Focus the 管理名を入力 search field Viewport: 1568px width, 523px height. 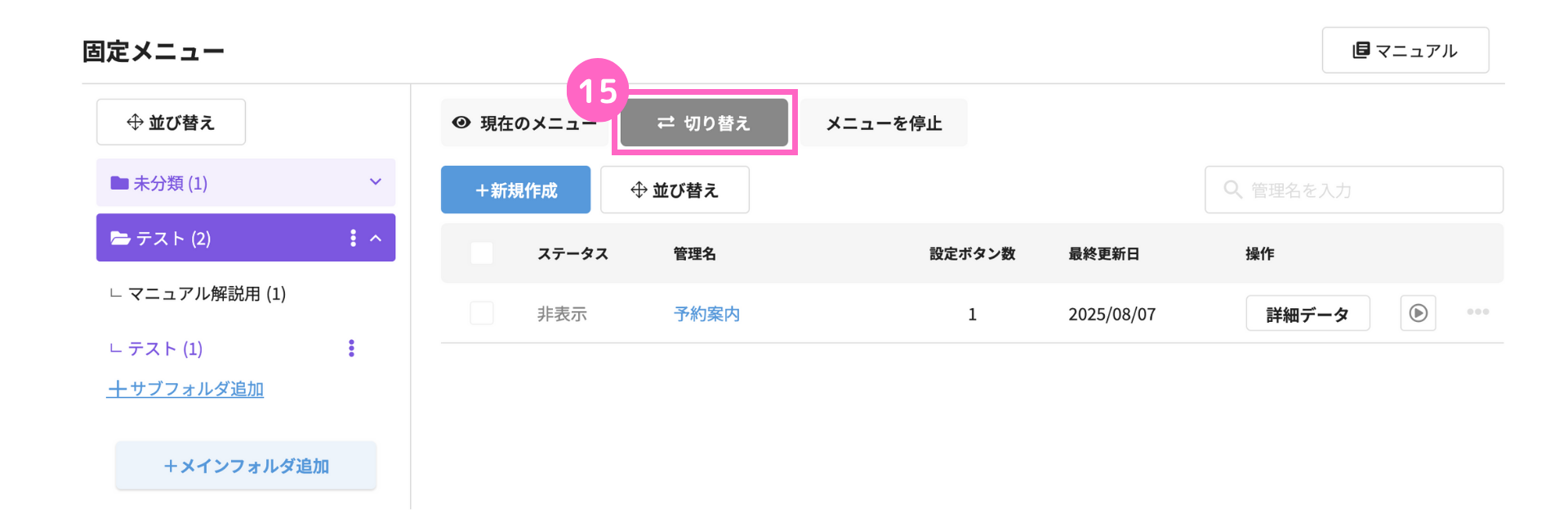pyautogui.click(x=1354, y=190)
